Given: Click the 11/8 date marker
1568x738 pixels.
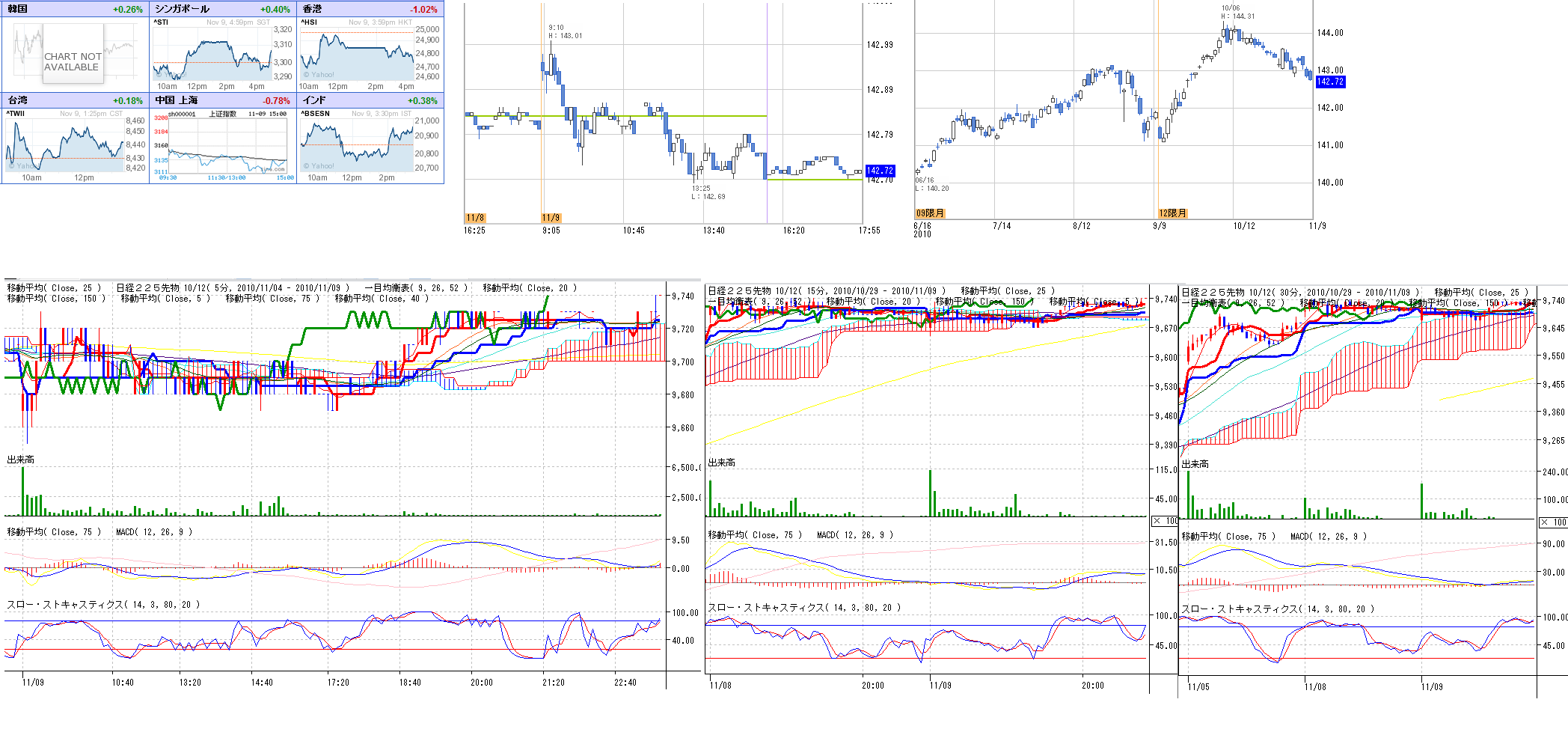Looking at the screenshot, I should click(475, 218).
